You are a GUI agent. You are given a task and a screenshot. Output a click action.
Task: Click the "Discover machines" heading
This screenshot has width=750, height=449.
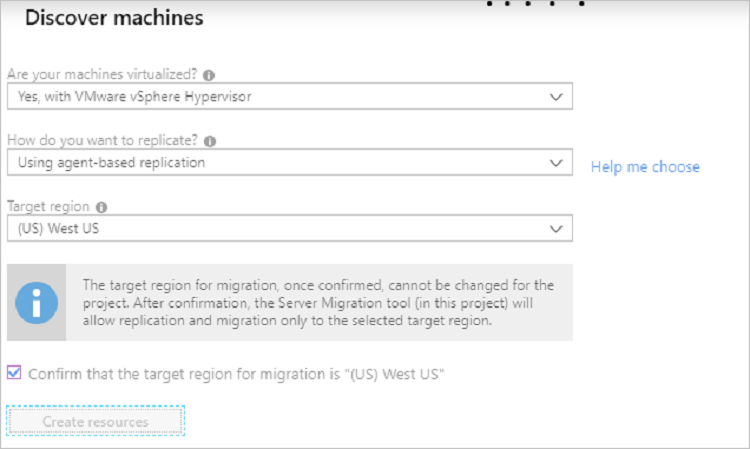coord(114,19)
